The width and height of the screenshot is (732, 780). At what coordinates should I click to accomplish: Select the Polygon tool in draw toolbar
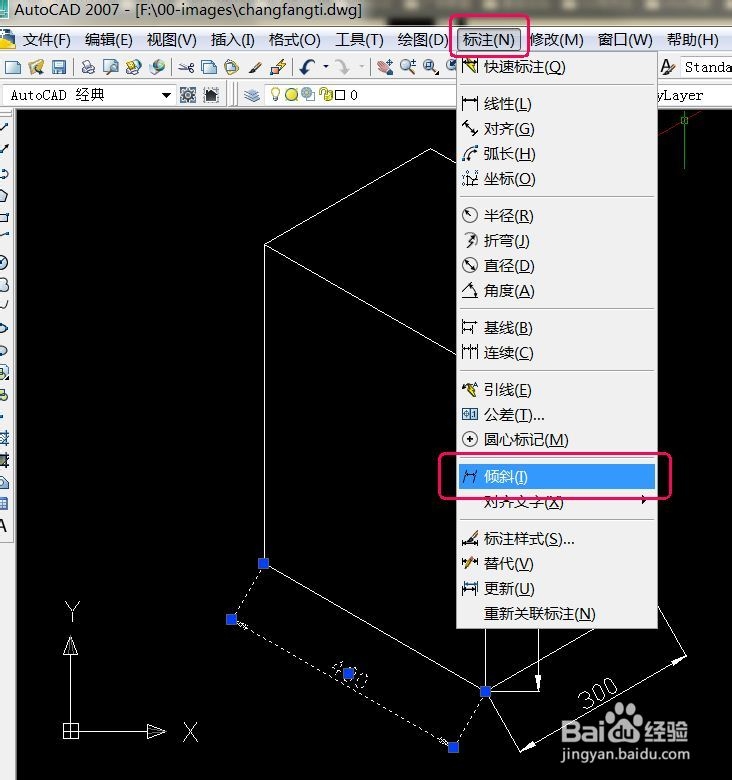point(3,195)
